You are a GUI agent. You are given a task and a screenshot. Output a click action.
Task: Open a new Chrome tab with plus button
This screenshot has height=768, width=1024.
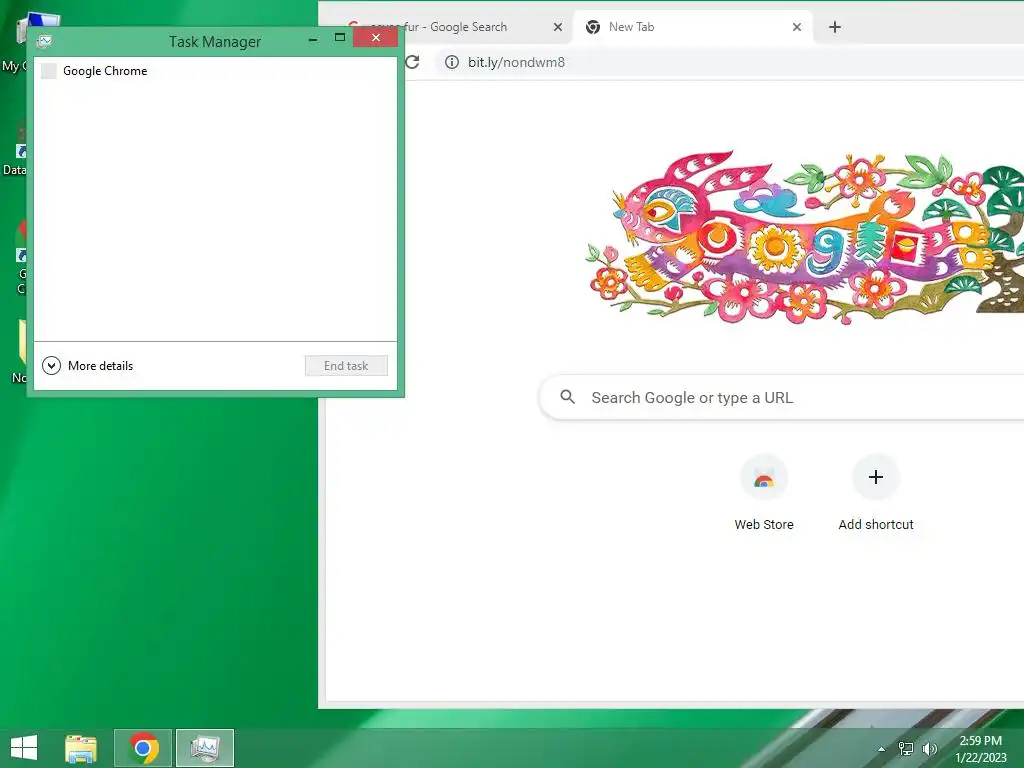point(835,27)
